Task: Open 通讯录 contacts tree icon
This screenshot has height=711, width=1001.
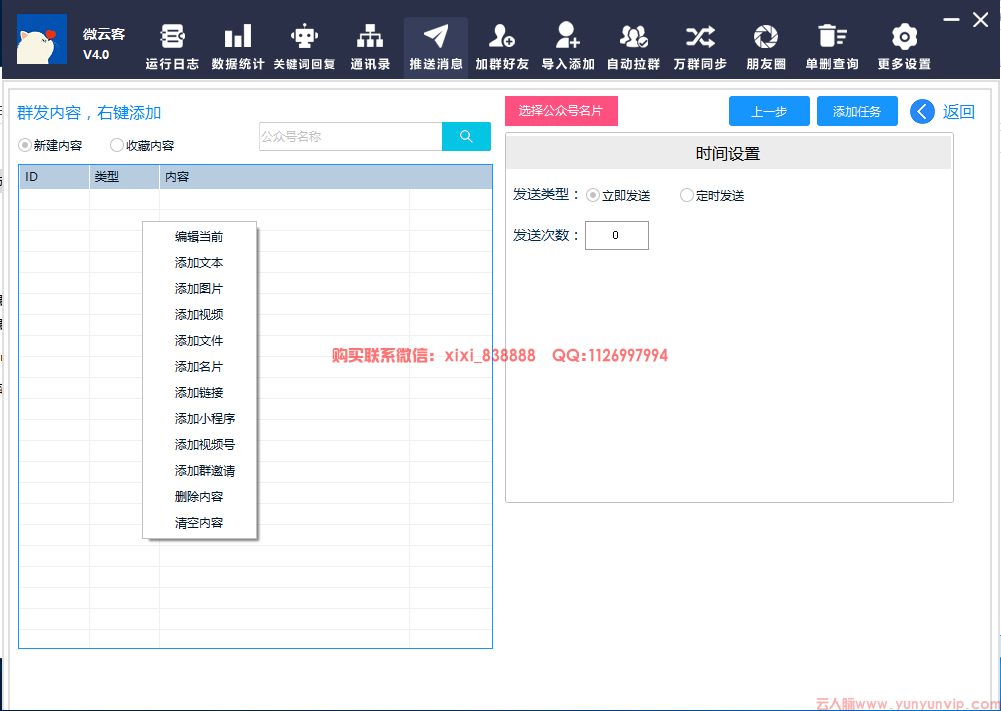Action: [370, 37]
